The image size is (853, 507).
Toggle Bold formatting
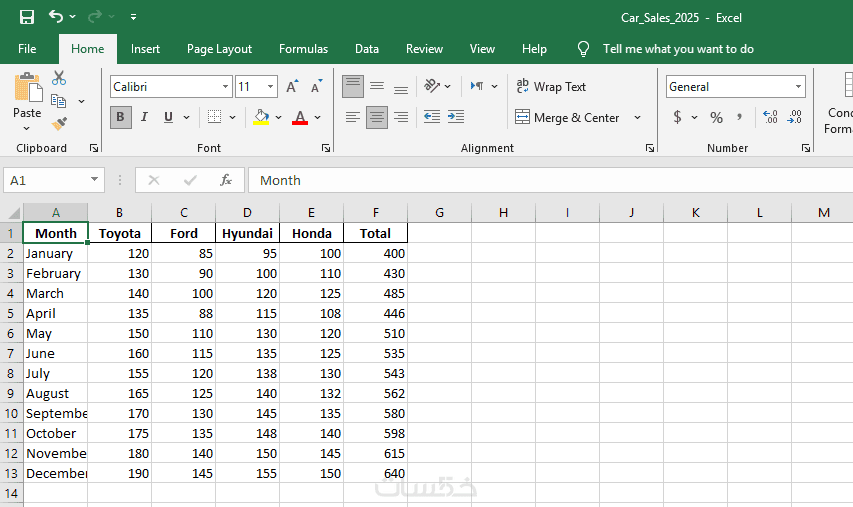pyautogui.click(x=121, y=117)
